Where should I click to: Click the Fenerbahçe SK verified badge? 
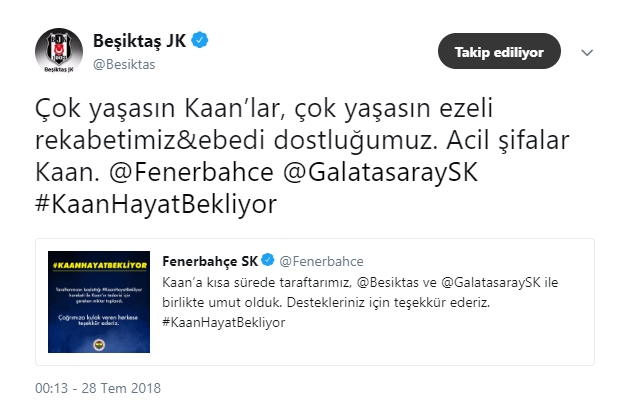268,260
